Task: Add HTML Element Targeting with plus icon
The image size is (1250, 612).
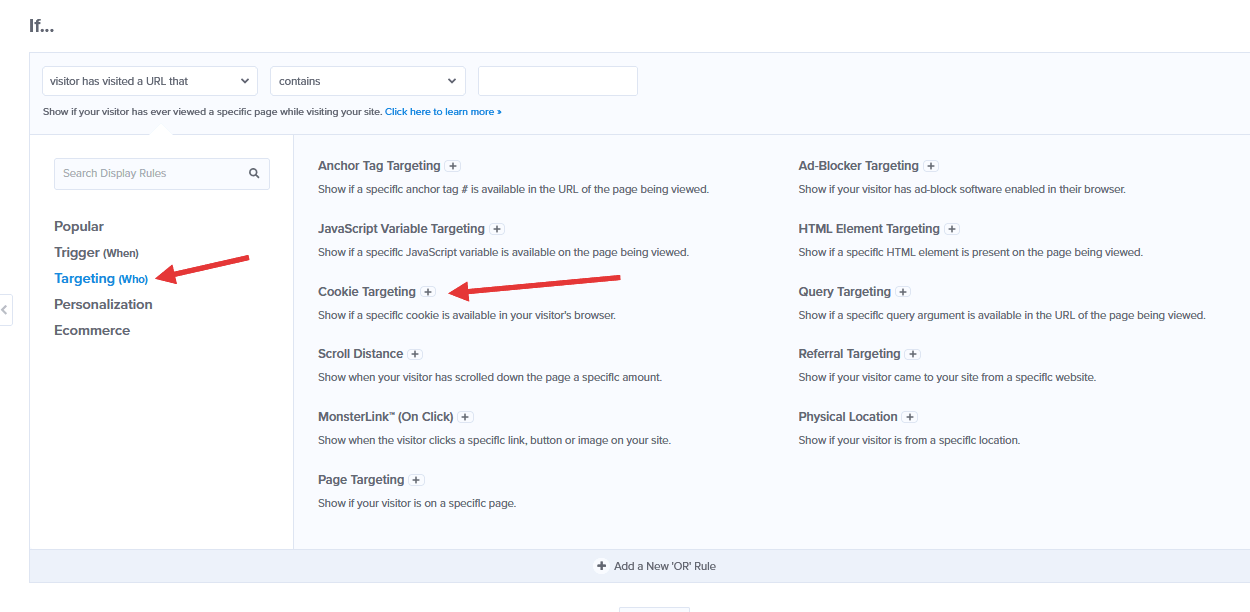Action: [x=951, y=228]
